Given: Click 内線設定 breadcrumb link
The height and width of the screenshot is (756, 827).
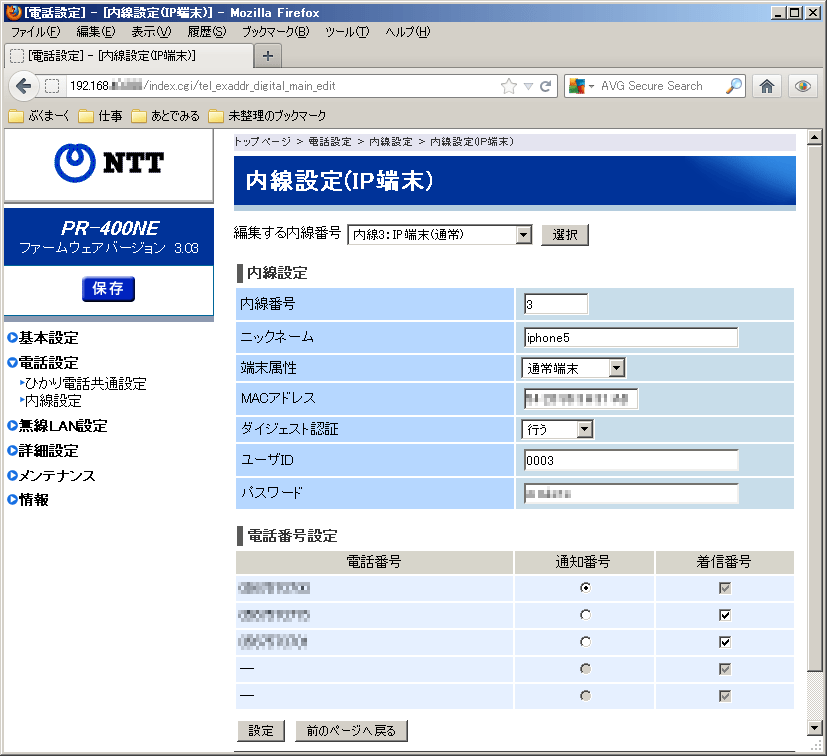Looking at the screenshot, I should click(391, 142).
